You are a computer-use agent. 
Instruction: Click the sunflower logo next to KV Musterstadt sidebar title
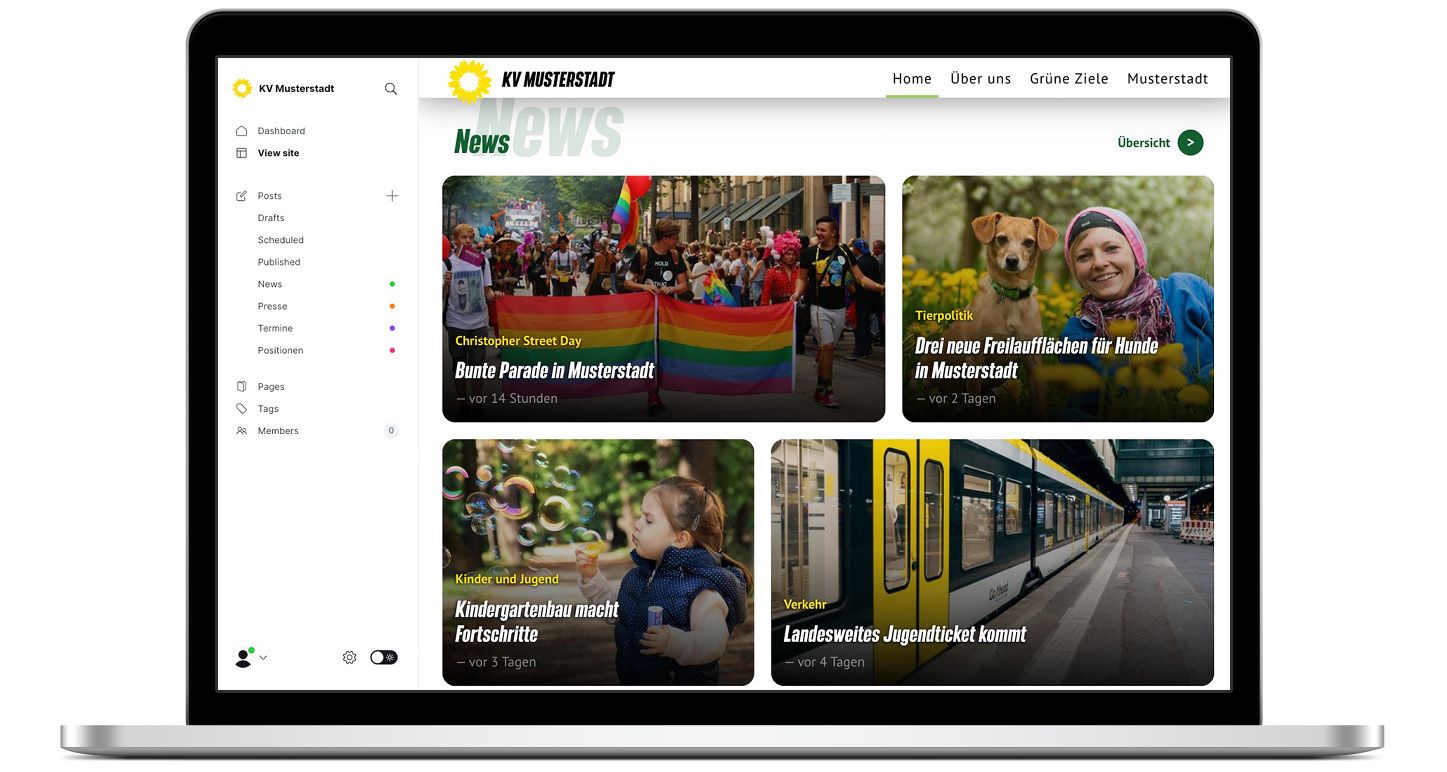(x=242, y=89)
